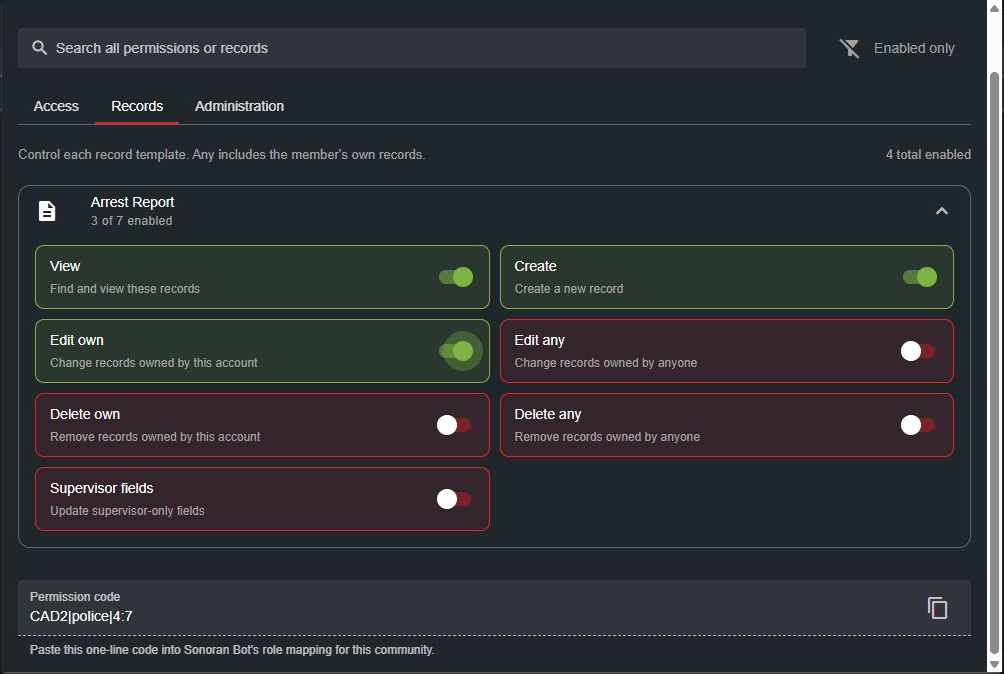Click the 'Paste this one-line code' hint
The image size is (1004, 674).
(x=232, y=650)
